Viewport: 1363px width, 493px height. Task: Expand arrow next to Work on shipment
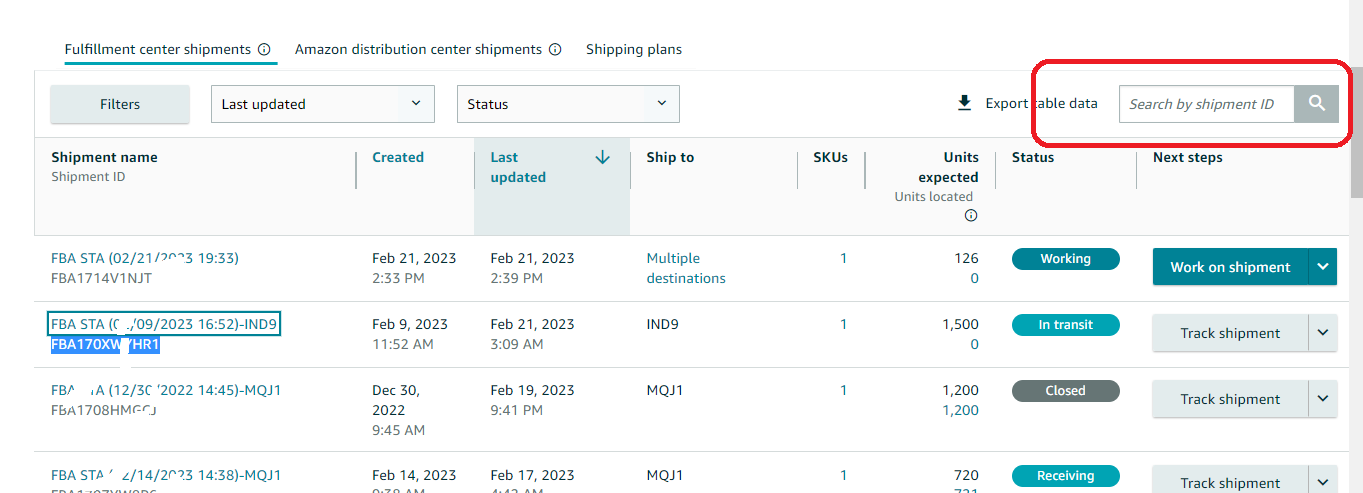[x=1323, y=267]
